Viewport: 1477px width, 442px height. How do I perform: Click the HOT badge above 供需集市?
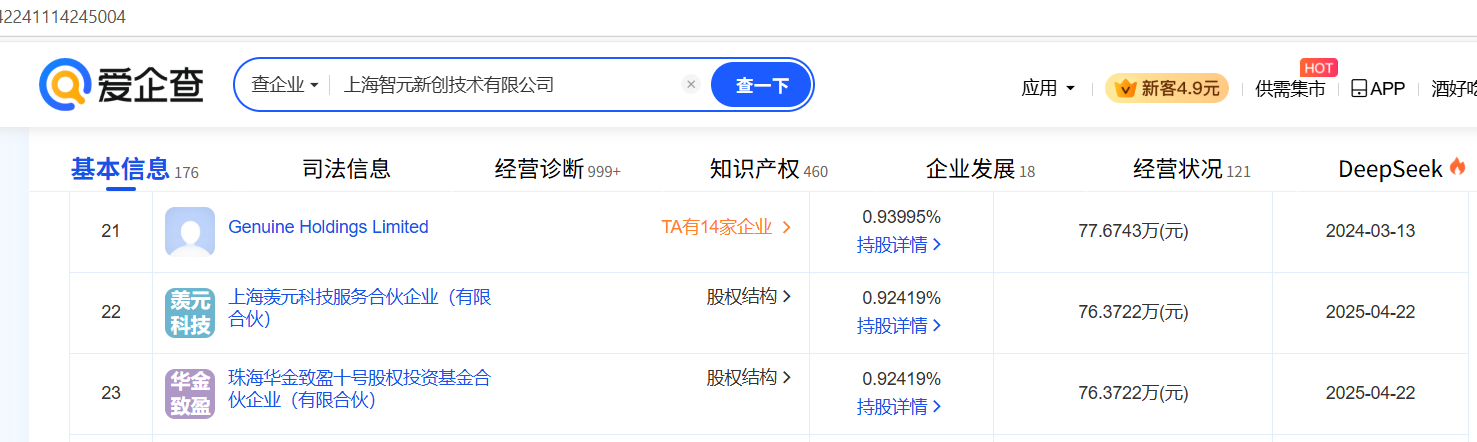coord(1318,67)
